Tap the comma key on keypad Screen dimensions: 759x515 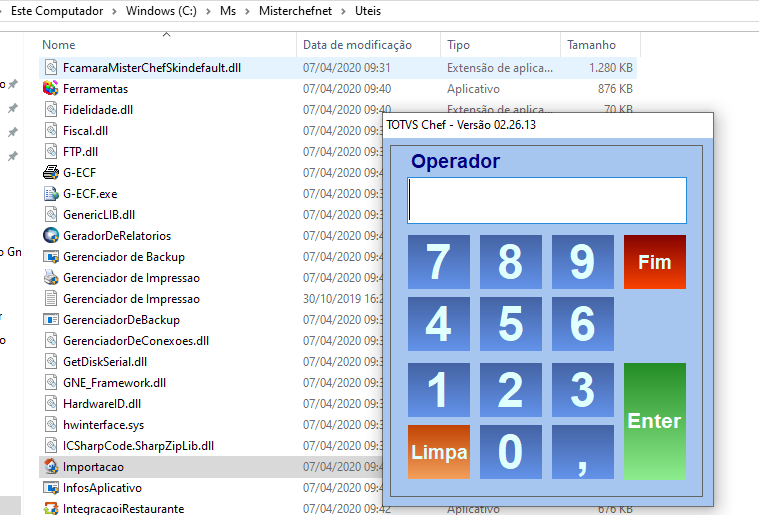pos(583,452)
